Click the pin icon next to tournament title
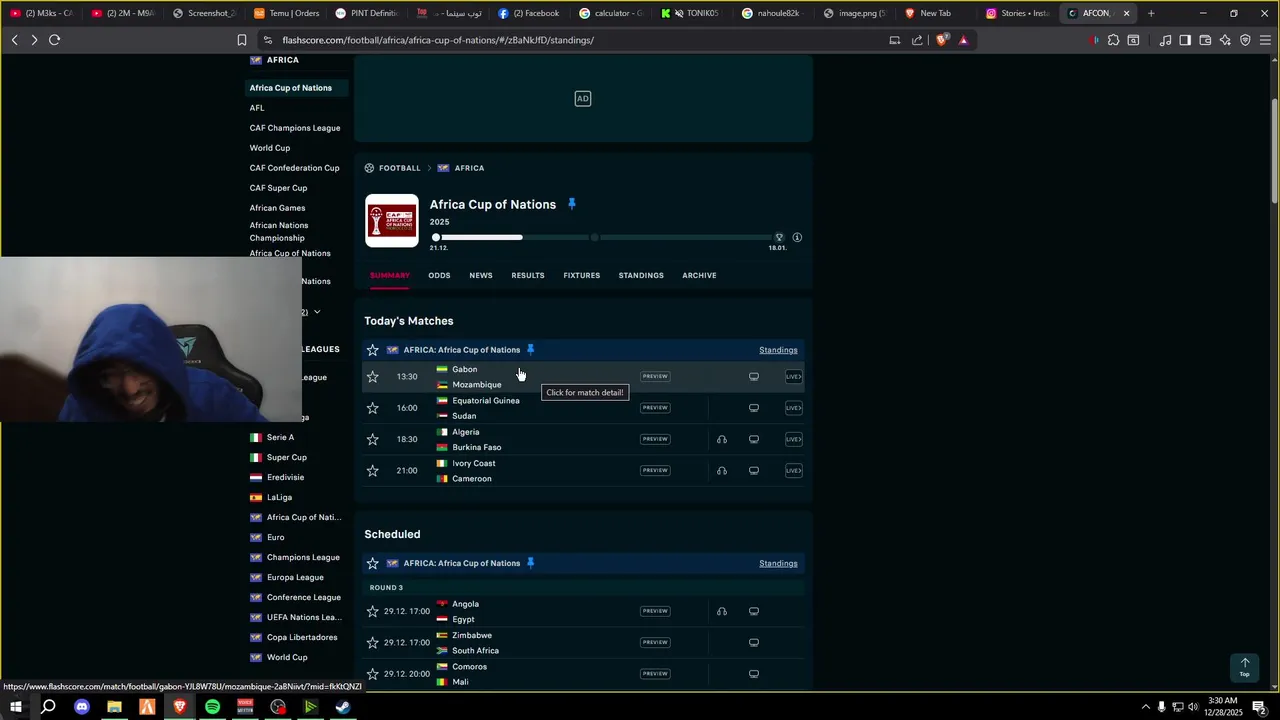The width and height of the screenshot is (1280, 720). (x=572, y=204)
